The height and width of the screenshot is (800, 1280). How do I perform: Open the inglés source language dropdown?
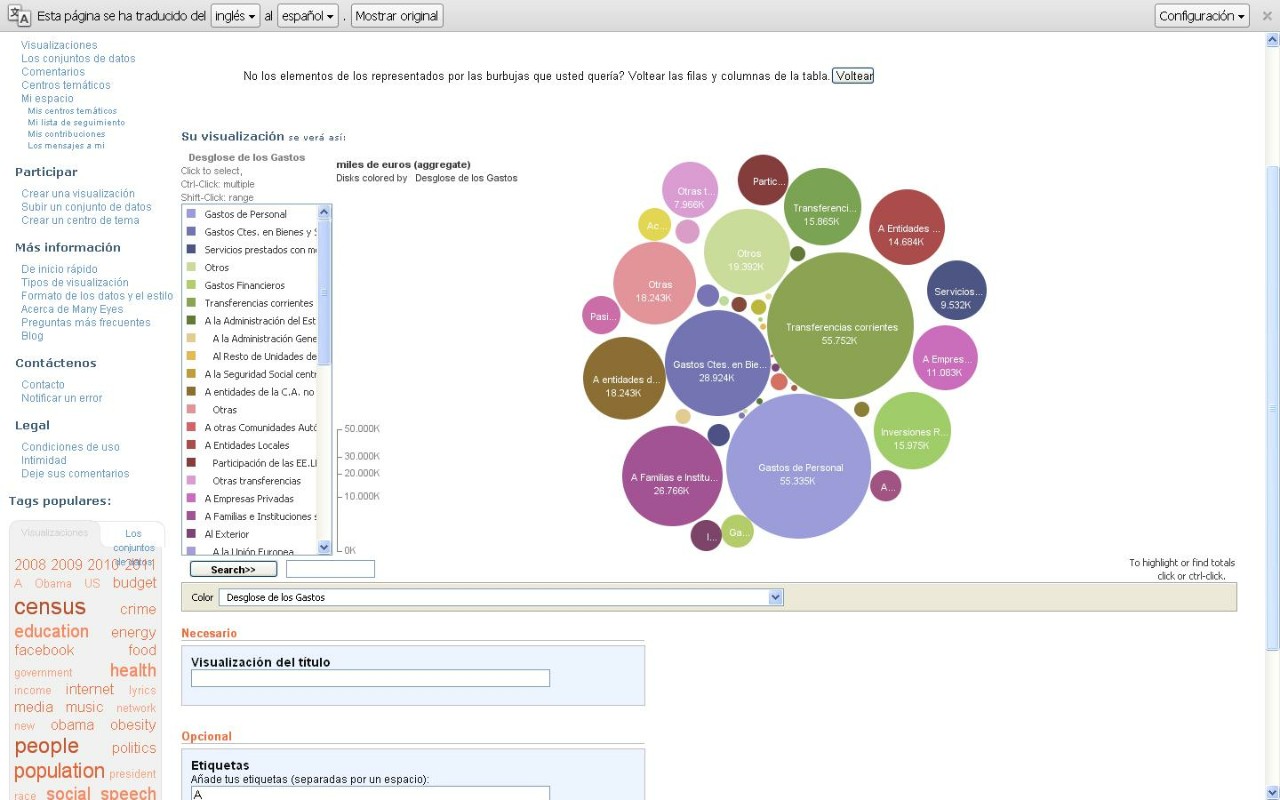(235, 16)
